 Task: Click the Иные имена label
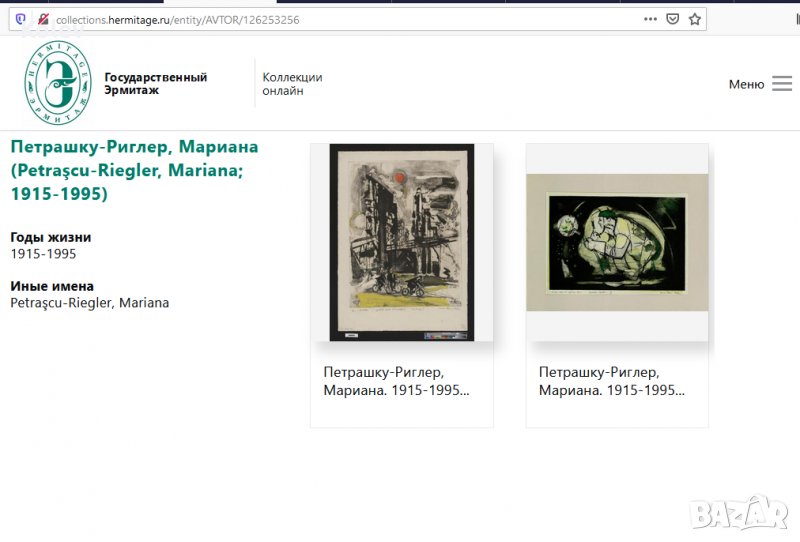point(52,286)
